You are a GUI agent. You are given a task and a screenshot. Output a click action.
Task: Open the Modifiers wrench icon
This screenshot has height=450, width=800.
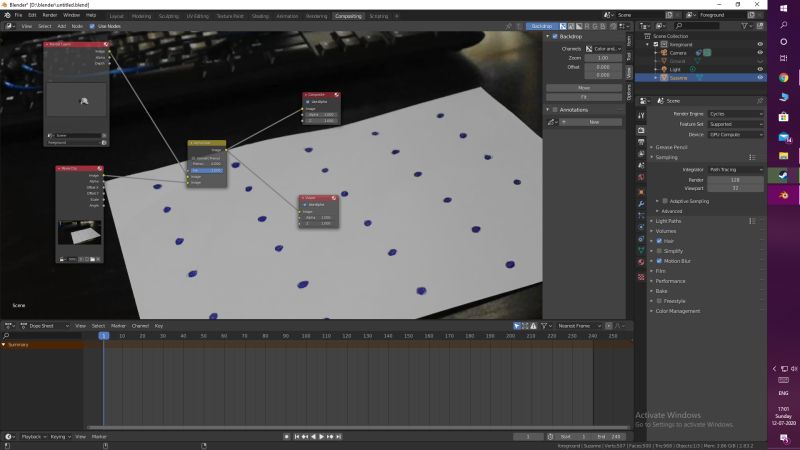coord(641,204)
